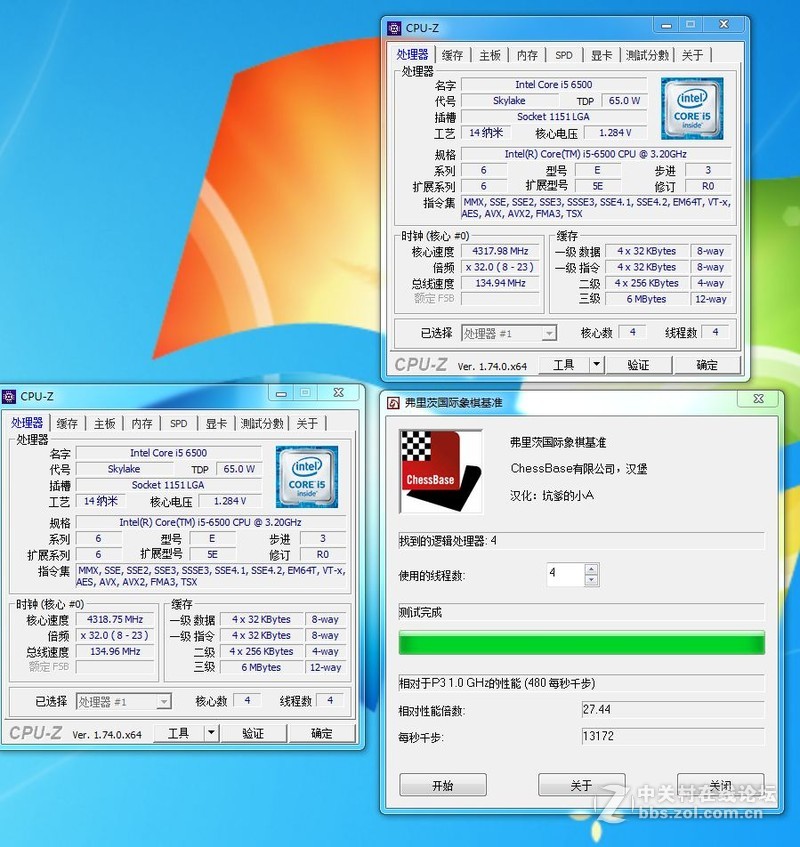The height and width of the screenshot is (847, 800).
Task: Open 关于 tab in upper CPU-Z window
Action: (692, 55)
